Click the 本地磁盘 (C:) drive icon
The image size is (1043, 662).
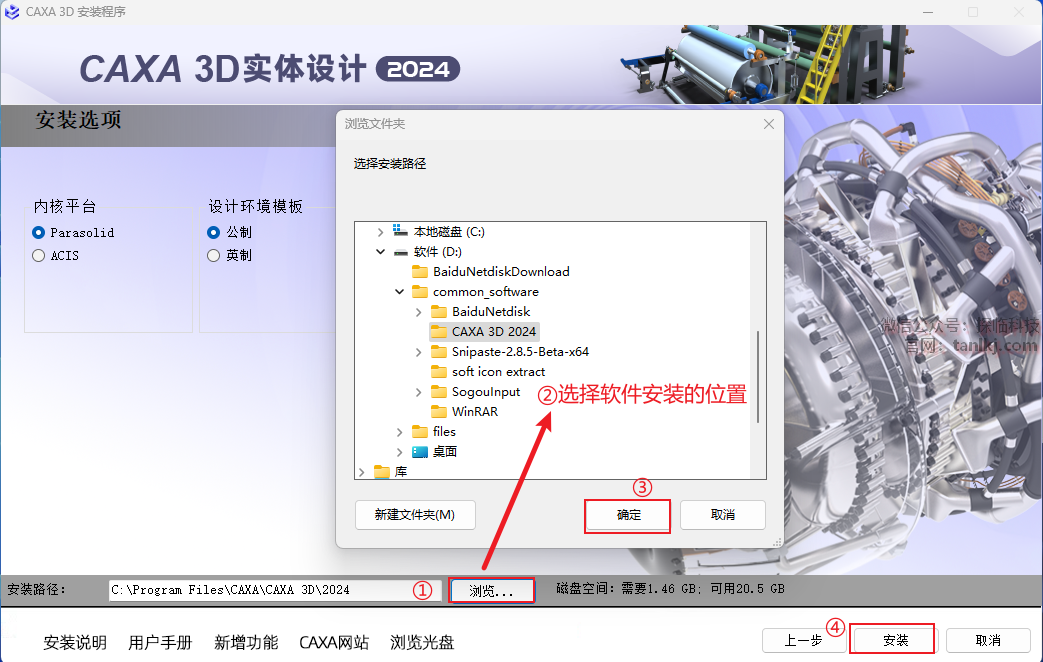coord(400,231)
